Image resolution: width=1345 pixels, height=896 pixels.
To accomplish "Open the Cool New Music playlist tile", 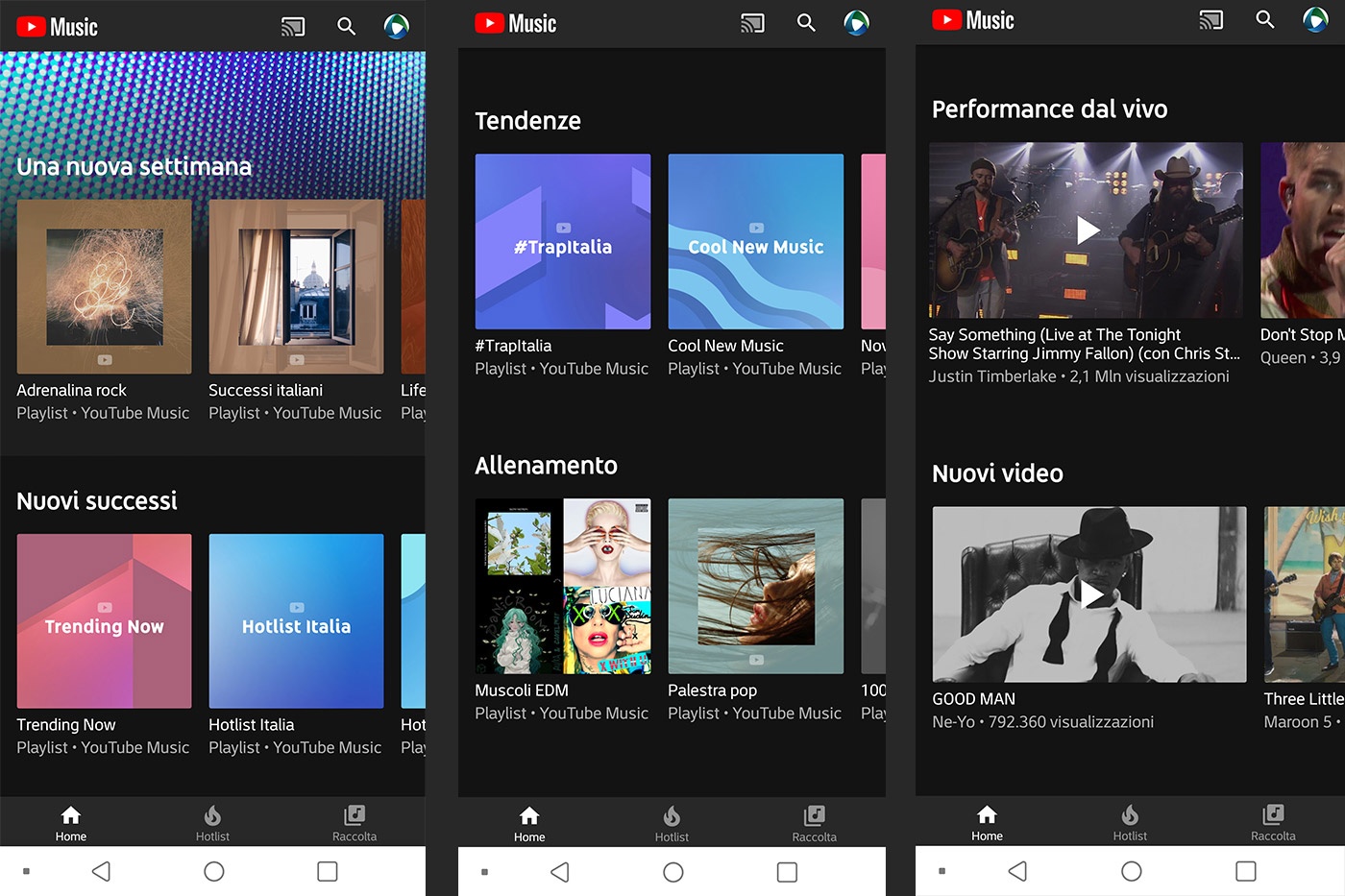I will pos(756,241).
